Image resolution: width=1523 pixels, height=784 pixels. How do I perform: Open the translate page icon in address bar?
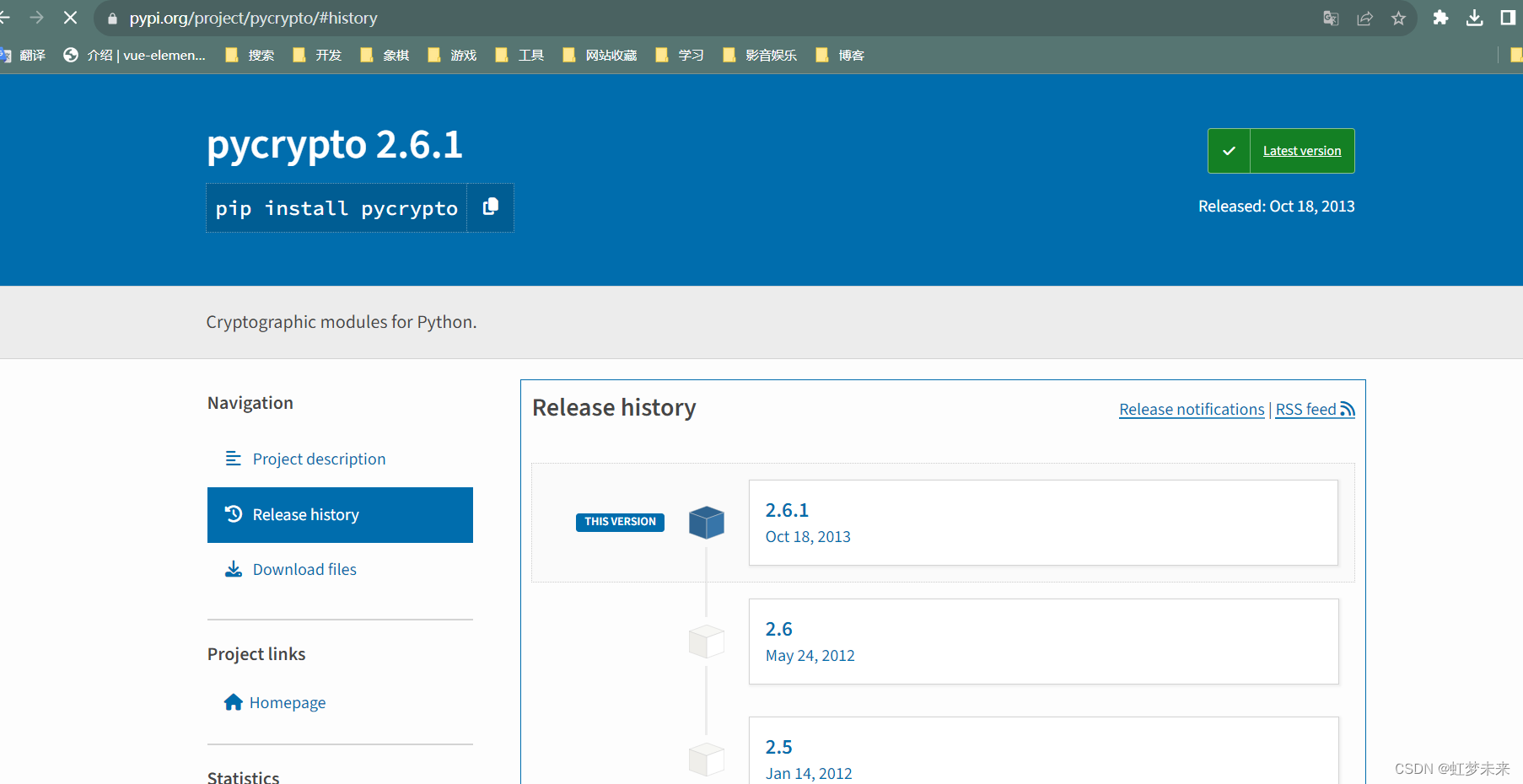point(1331,19)
